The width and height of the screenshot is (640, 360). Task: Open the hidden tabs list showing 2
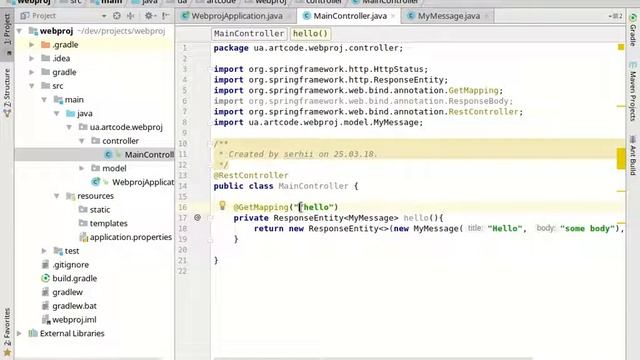coord(616,16)
